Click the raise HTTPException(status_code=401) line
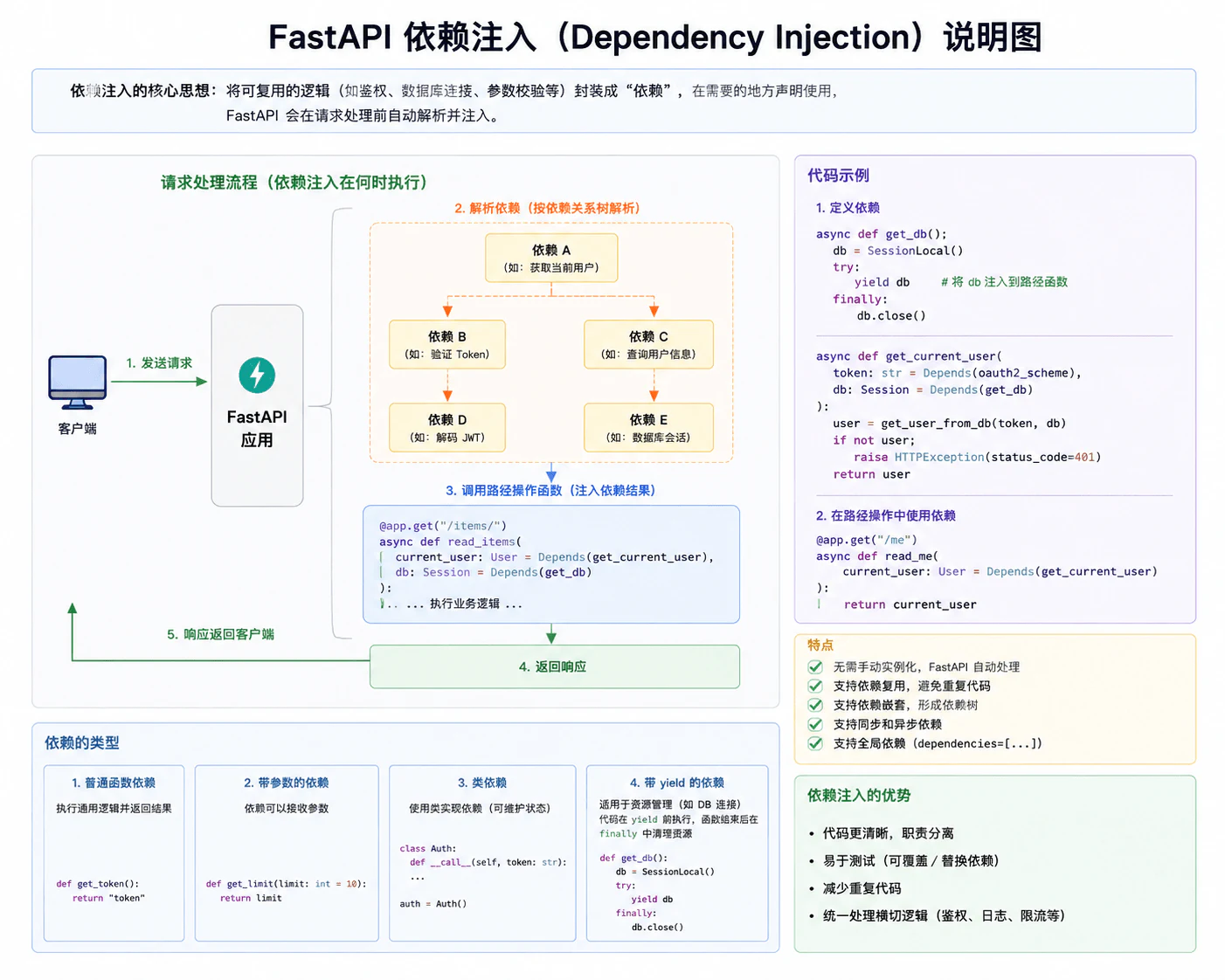Screen dimensions: 1225x980 coord(978,457)
